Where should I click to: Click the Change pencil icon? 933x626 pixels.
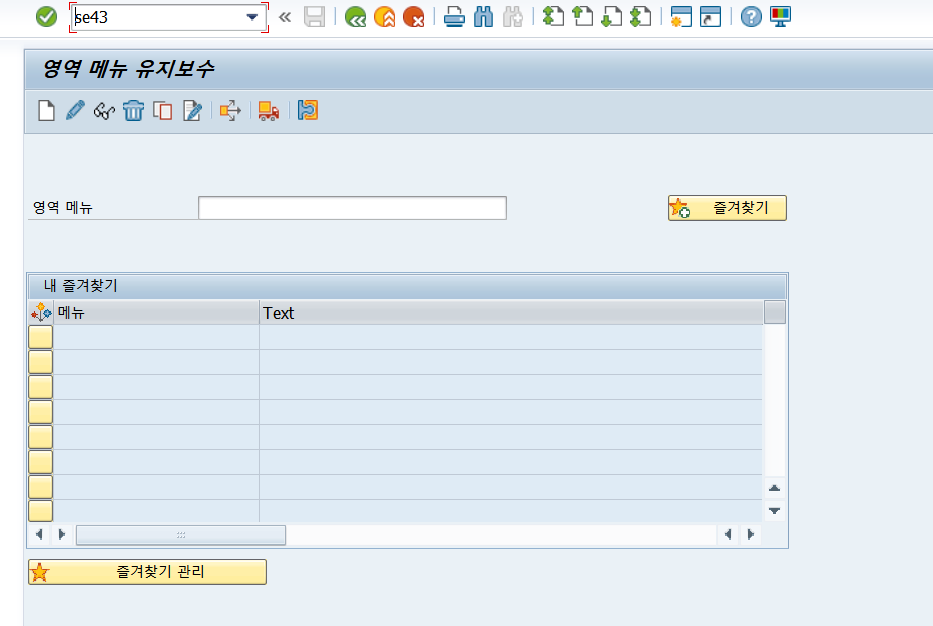(x=75, y=111)
